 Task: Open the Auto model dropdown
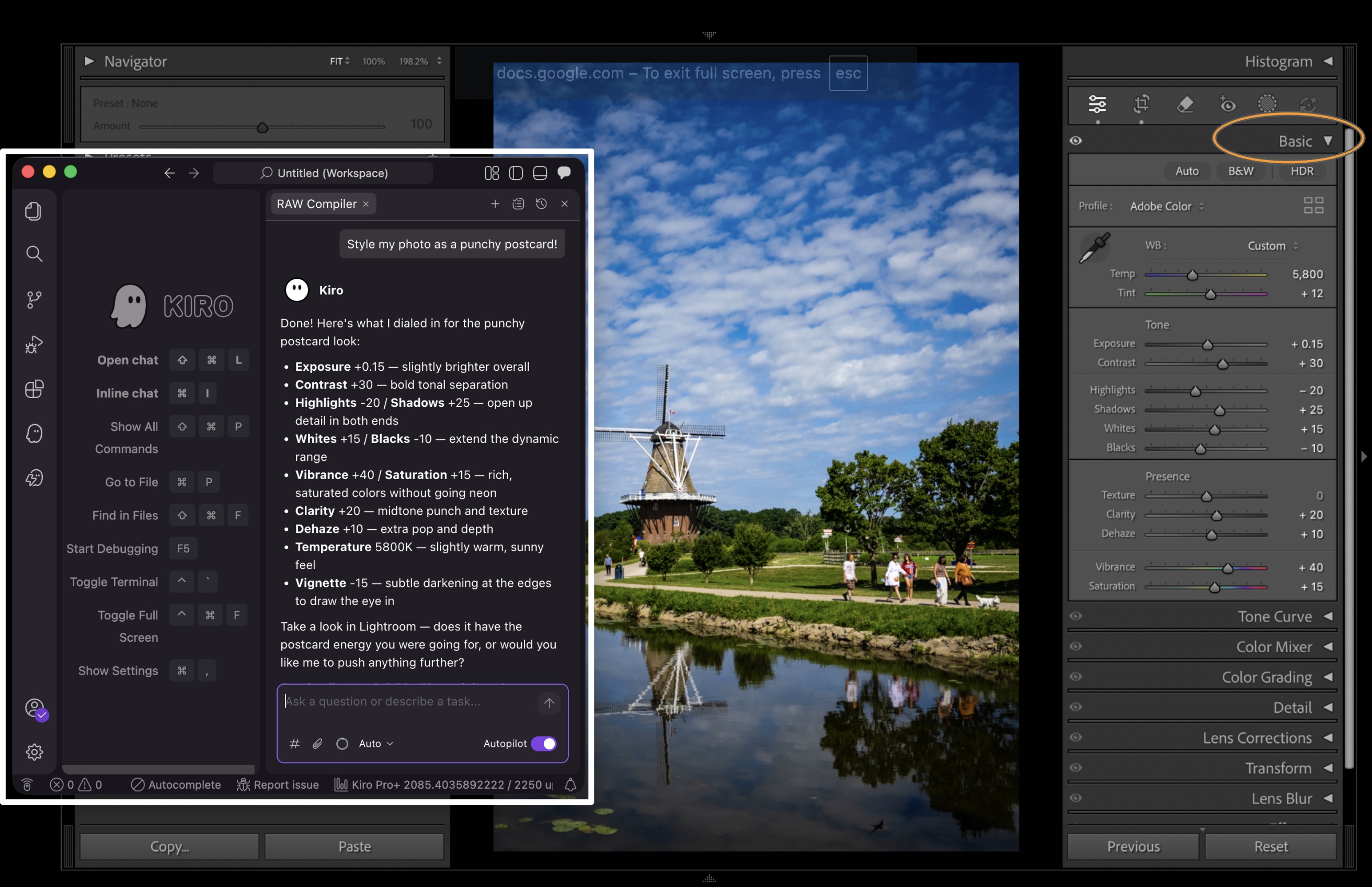pyautogui.click(x=376, y=744)
